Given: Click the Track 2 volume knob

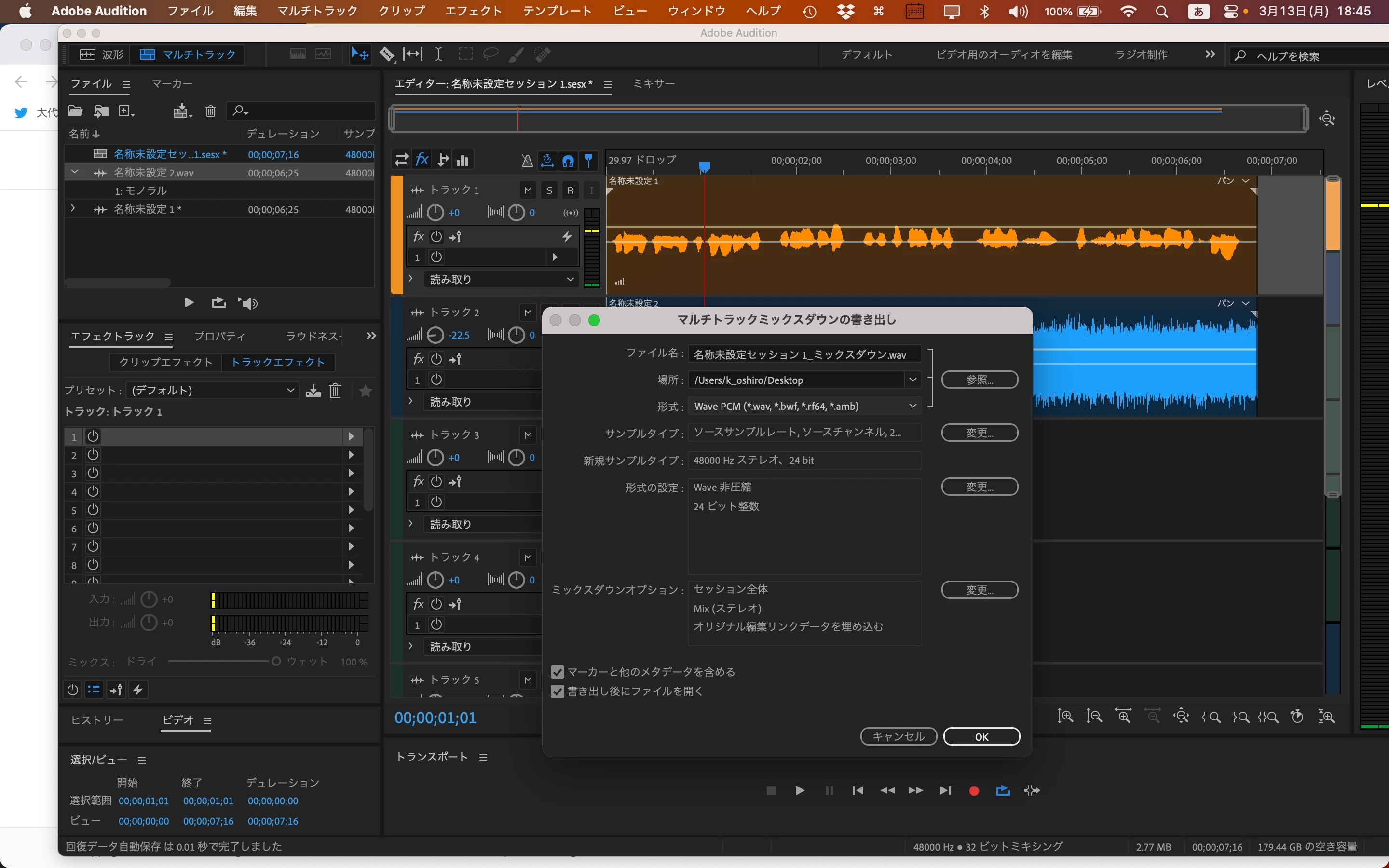Looking at the screenshot, I should tap(436, 335).
